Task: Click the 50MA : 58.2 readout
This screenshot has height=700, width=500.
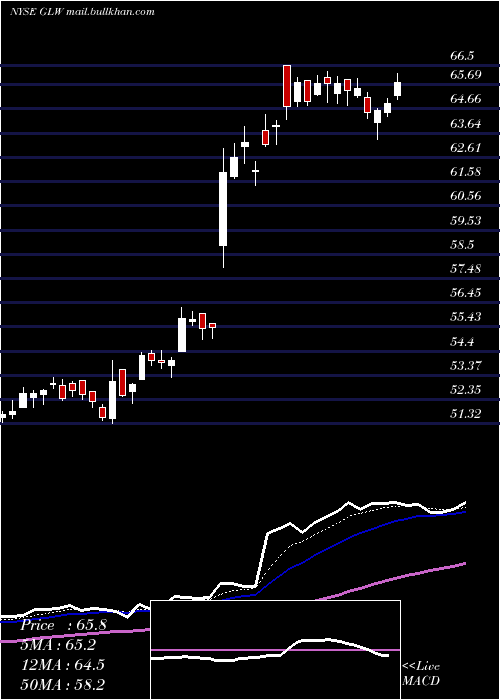Action: pyautogui.click(x=62, y=684)
